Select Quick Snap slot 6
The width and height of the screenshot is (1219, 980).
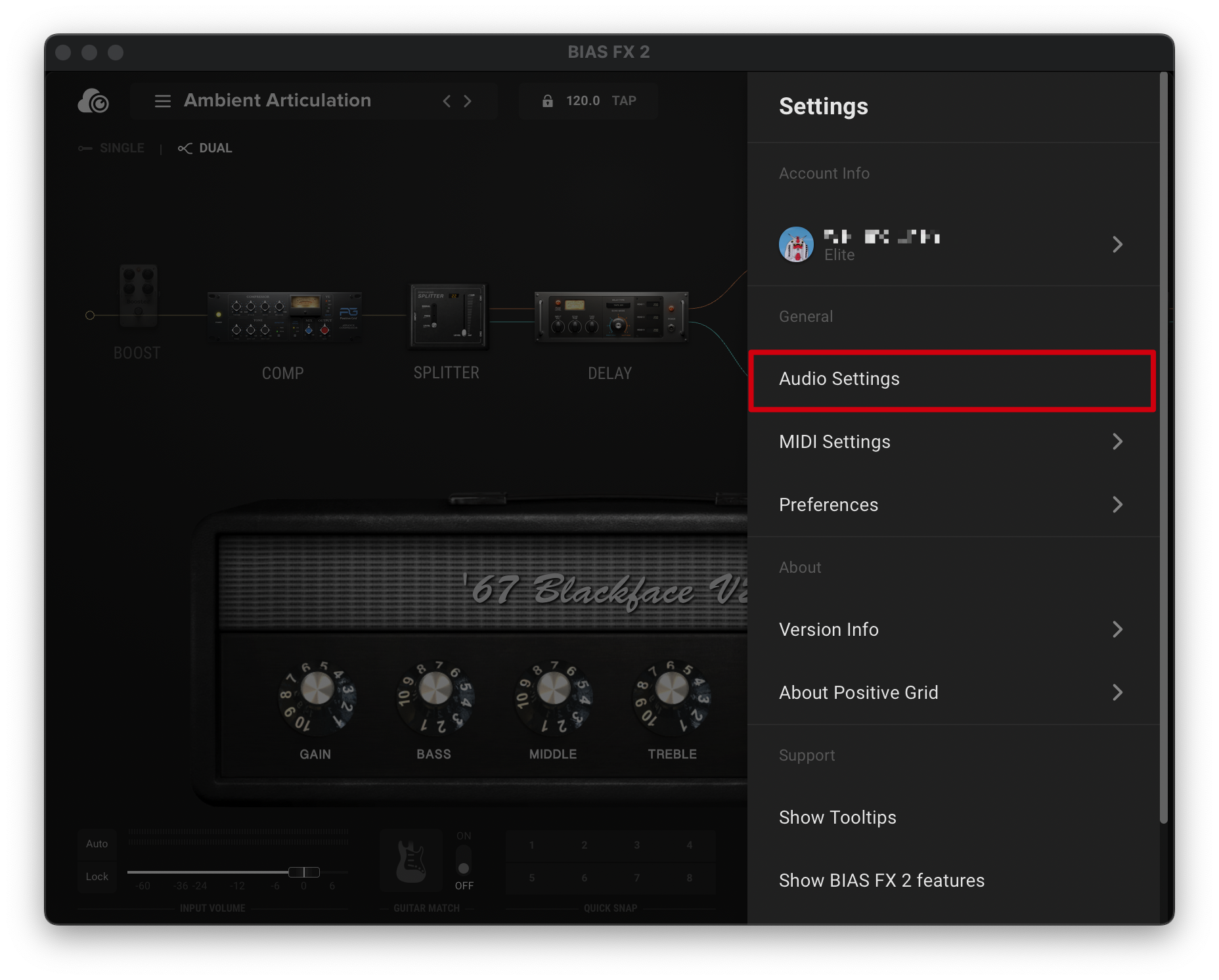coord(585,878)
